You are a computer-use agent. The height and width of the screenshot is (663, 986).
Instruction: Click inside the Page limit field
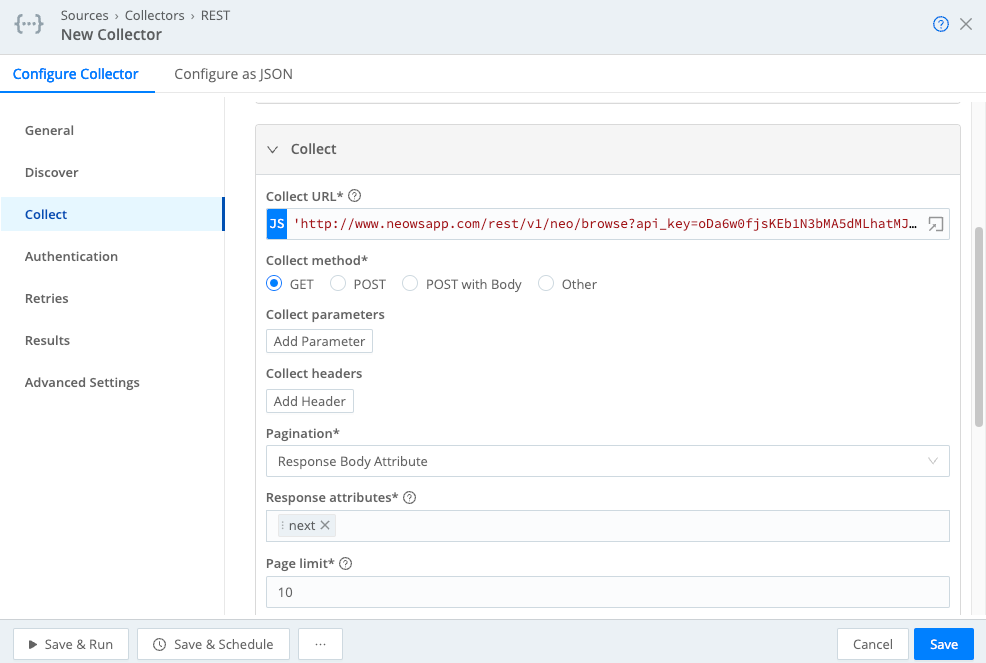click(x=607, y=592)
